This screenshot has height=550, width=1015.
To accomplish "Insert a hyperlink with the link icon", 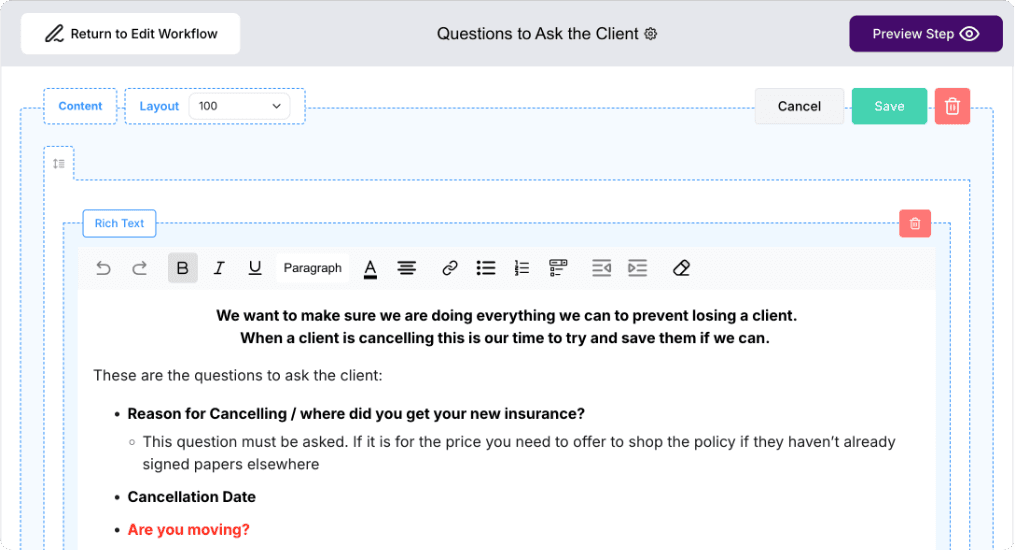I will pos(450,268).
